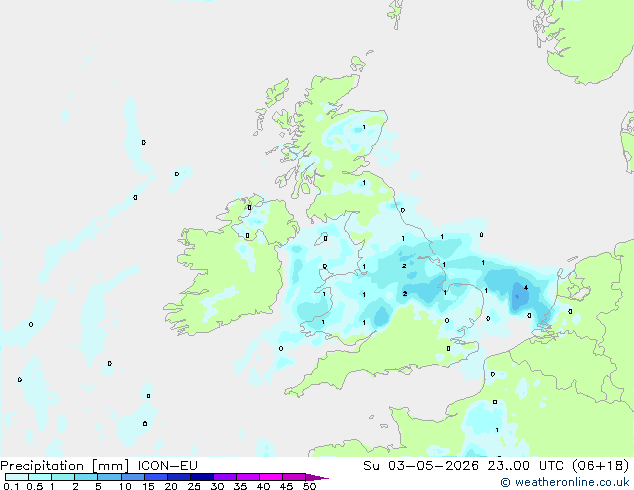
Task: Click the above-50 arrow at legend end
Action: click(x=317, y=477)
